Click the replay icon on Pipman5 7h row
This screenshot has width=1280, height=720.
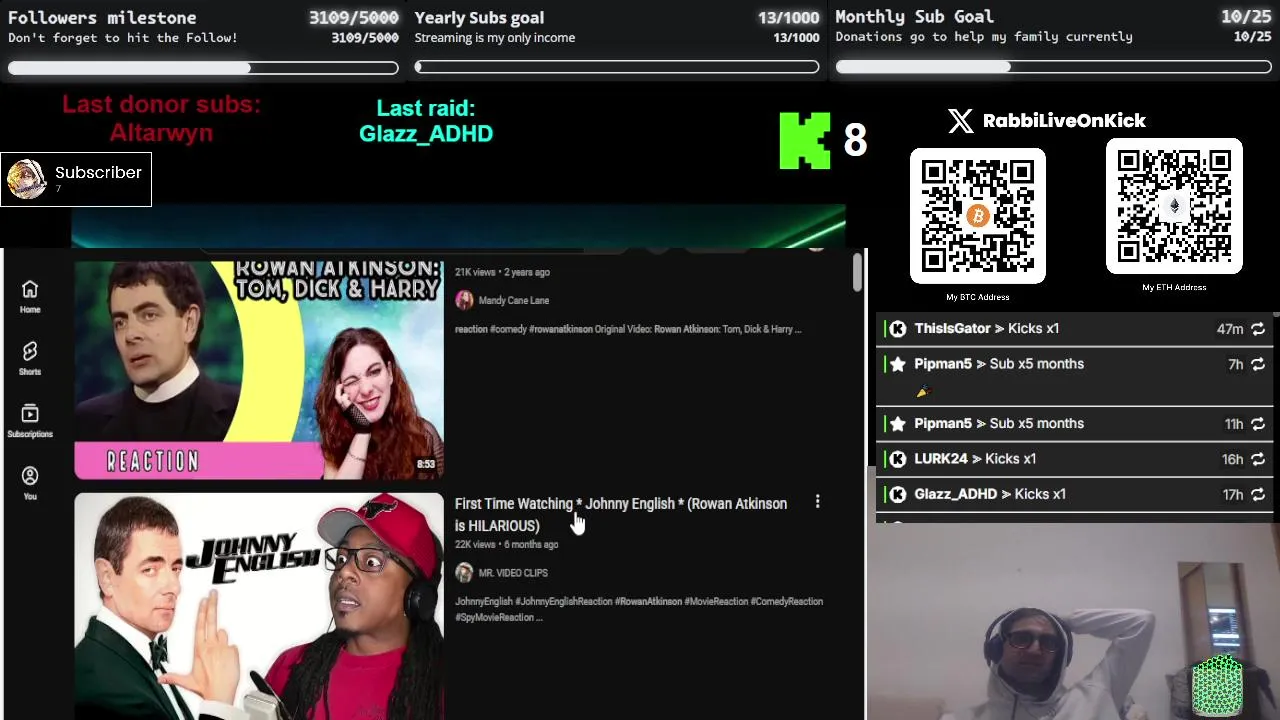[x=1258, y=365]
